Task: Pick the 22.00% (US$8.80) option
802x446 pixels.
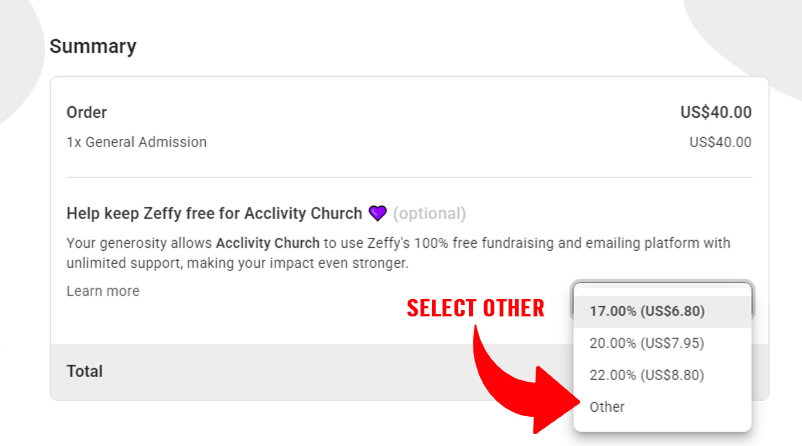Action: click(647, 375)
